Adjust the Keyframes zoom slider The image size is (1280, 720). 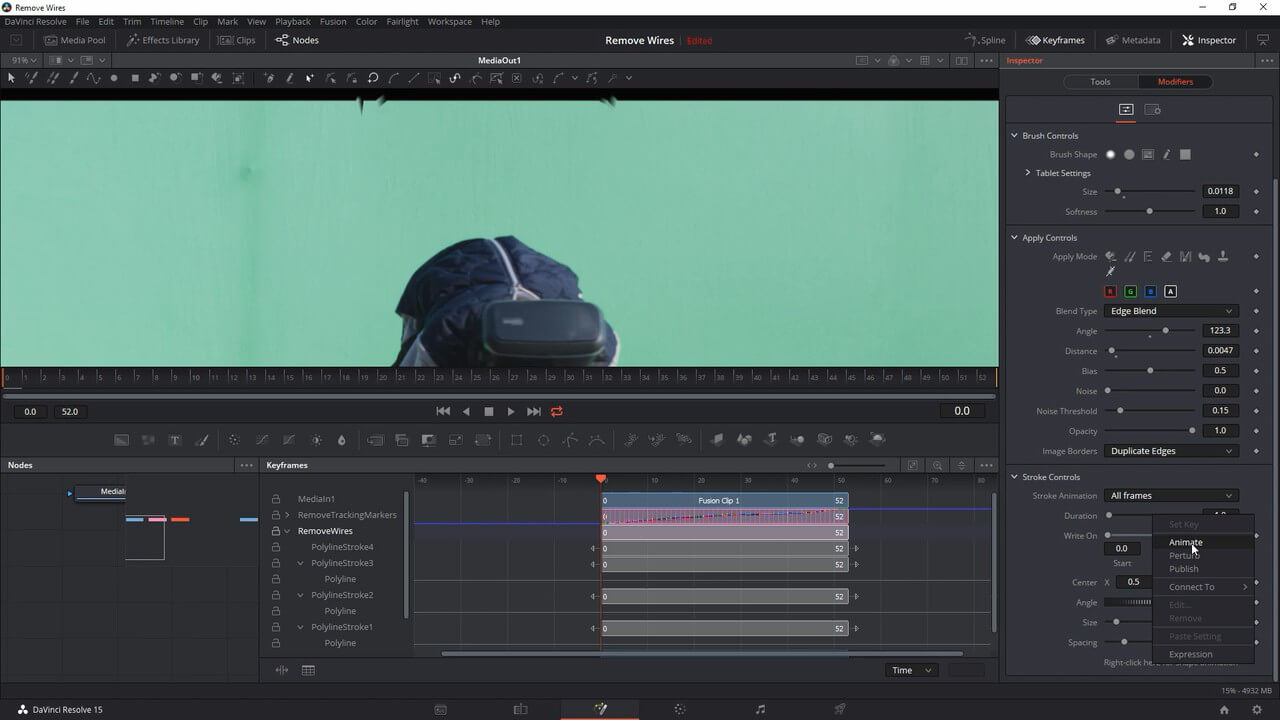[x=857, y=465]
